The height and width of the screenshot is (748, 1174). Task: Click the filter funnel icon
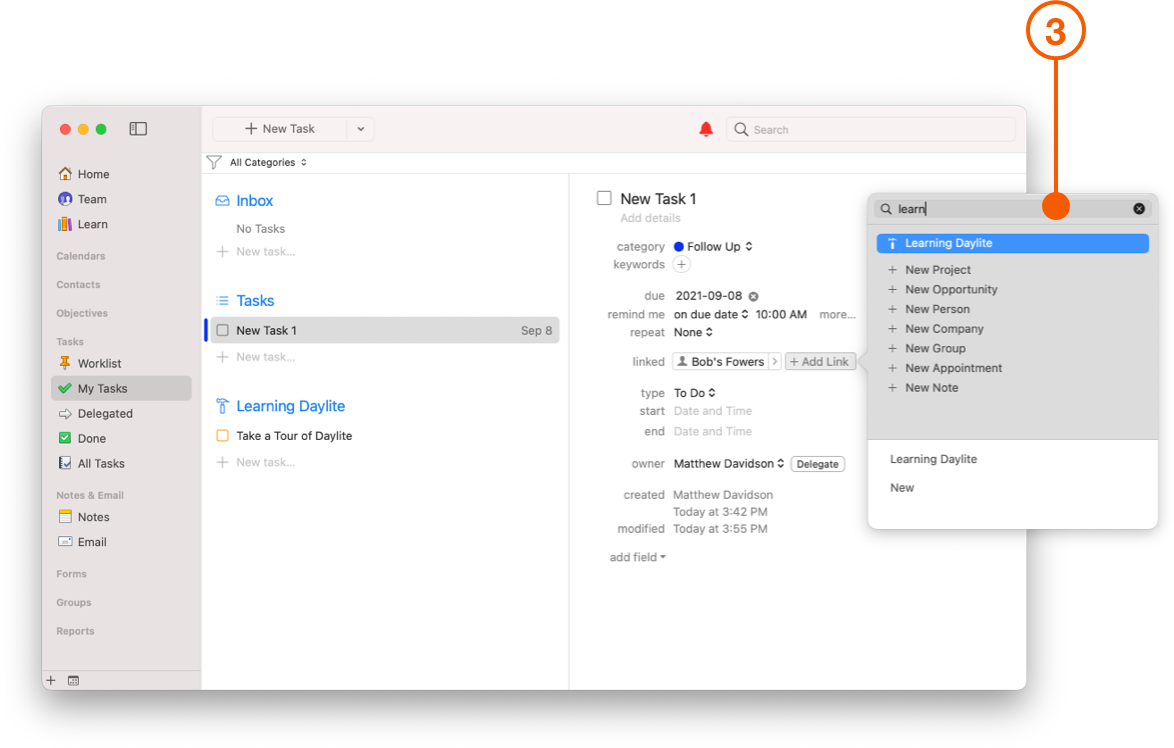coord(214,162)
